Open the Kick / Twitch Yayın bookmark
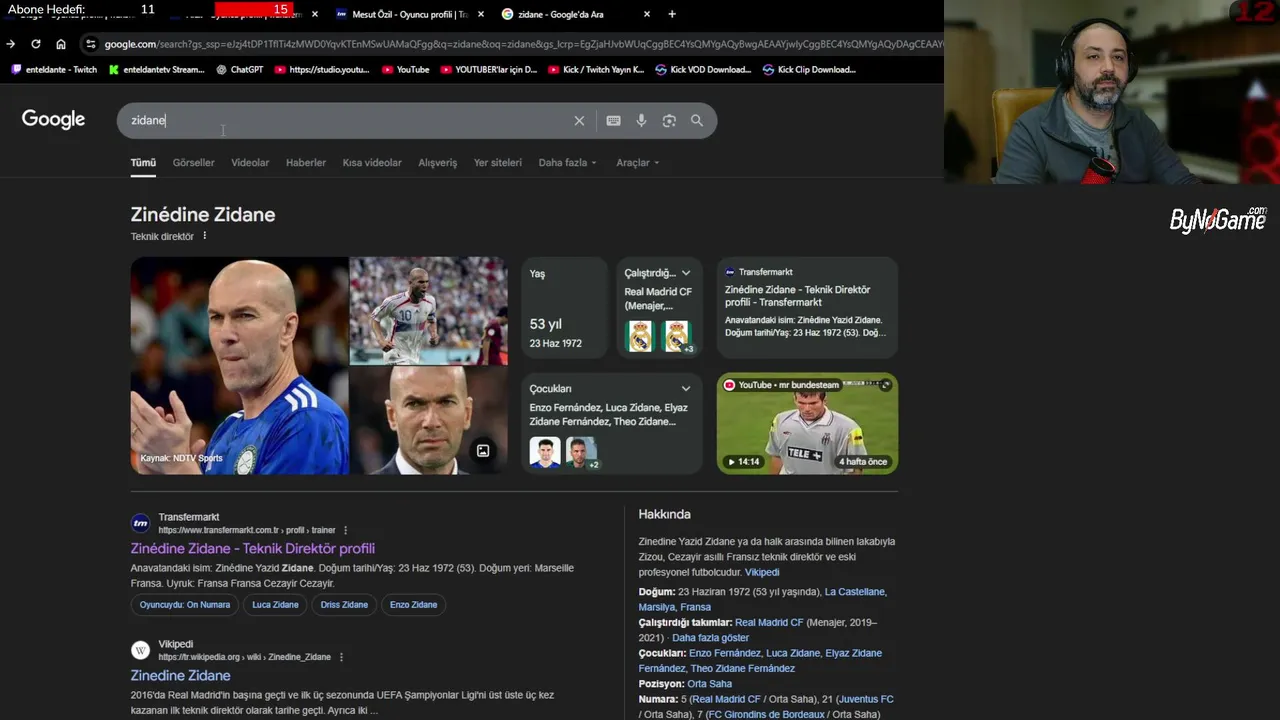Viewport: 1280px width, 720px height. [596, 70]
